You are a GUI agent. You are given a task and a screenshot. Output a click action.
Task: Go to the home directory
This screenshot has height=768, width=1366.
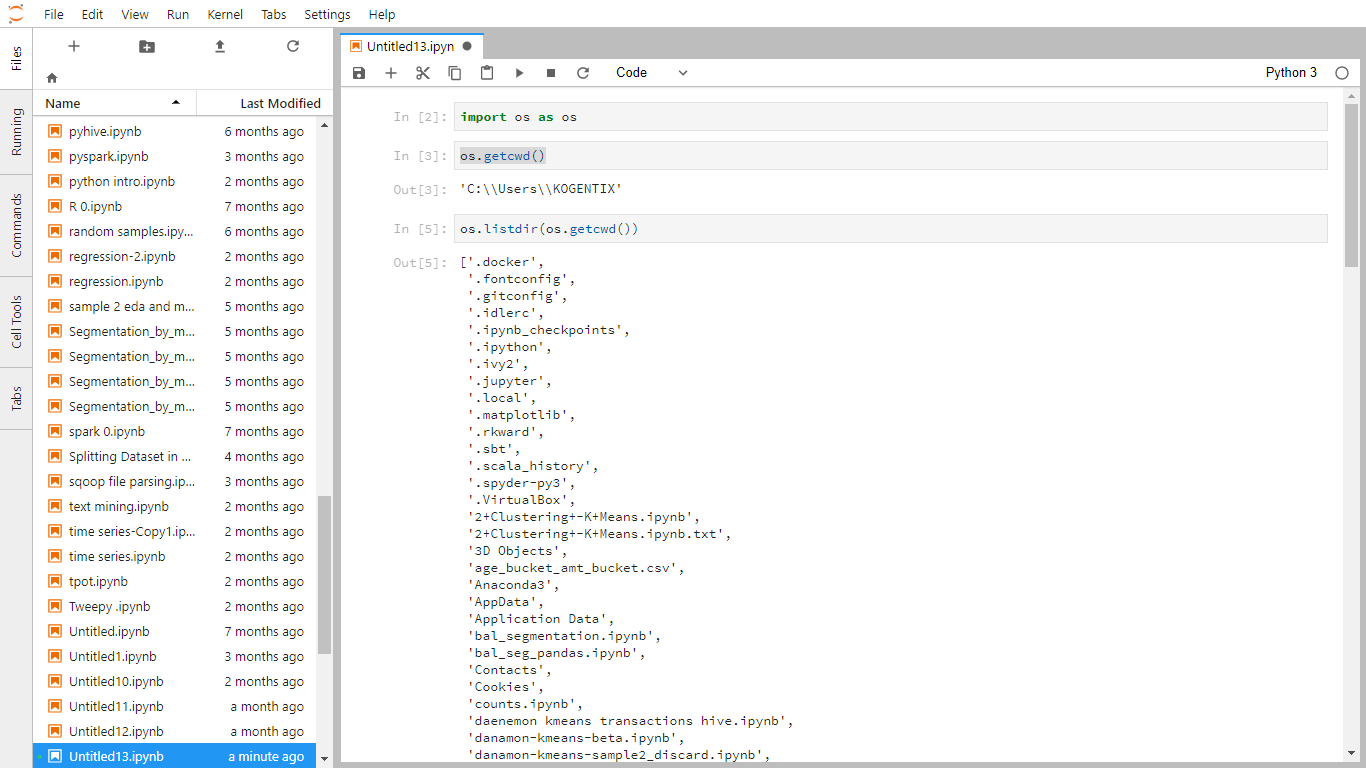coord(52,78)
